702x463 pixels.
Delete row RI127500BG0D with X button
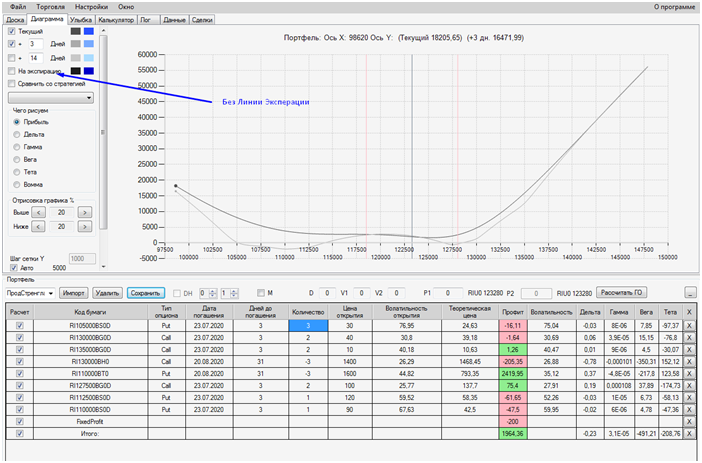click(689, 386)
